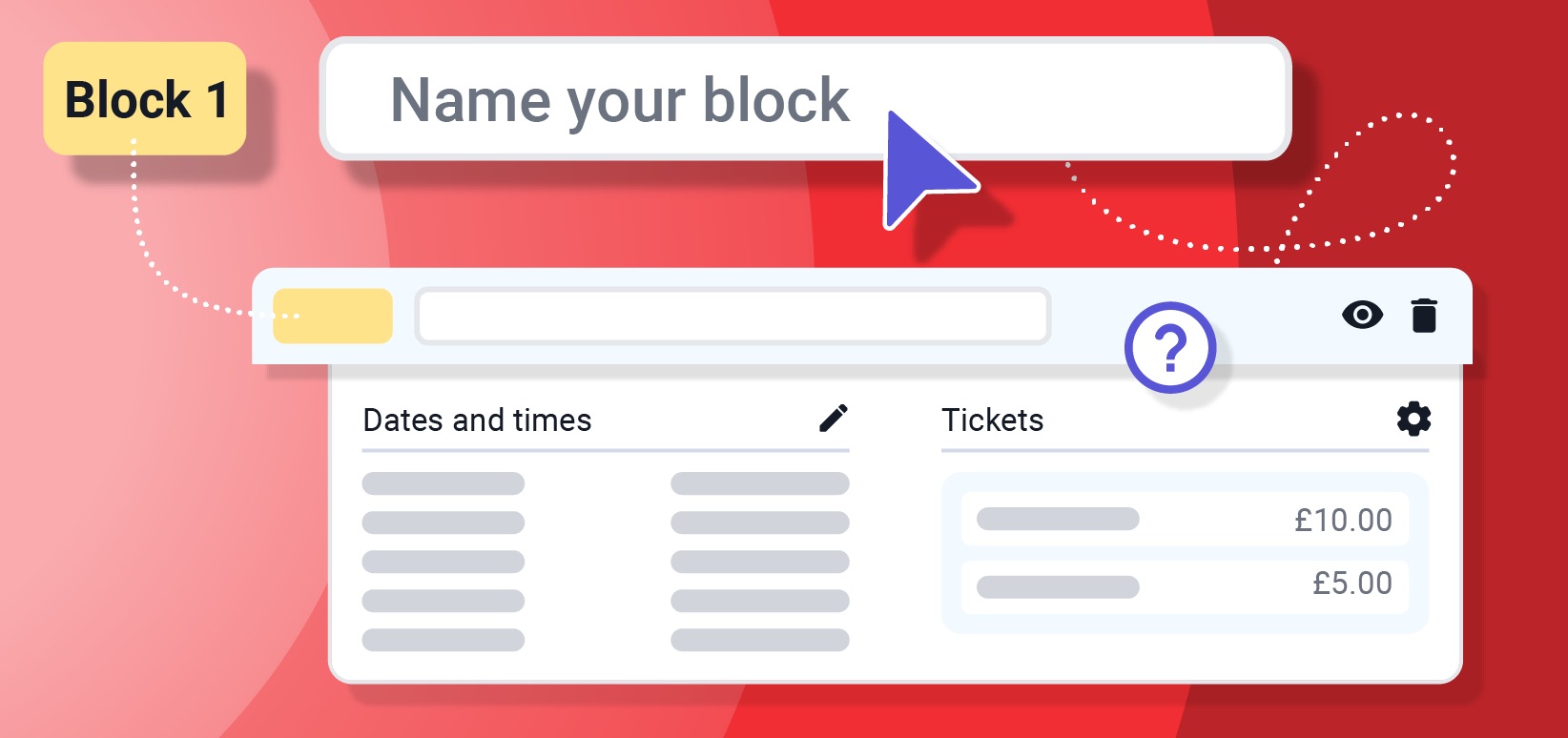Toggle block visibility with the eye icon
Screen dimensions: 1568x738
[1362, 315]
